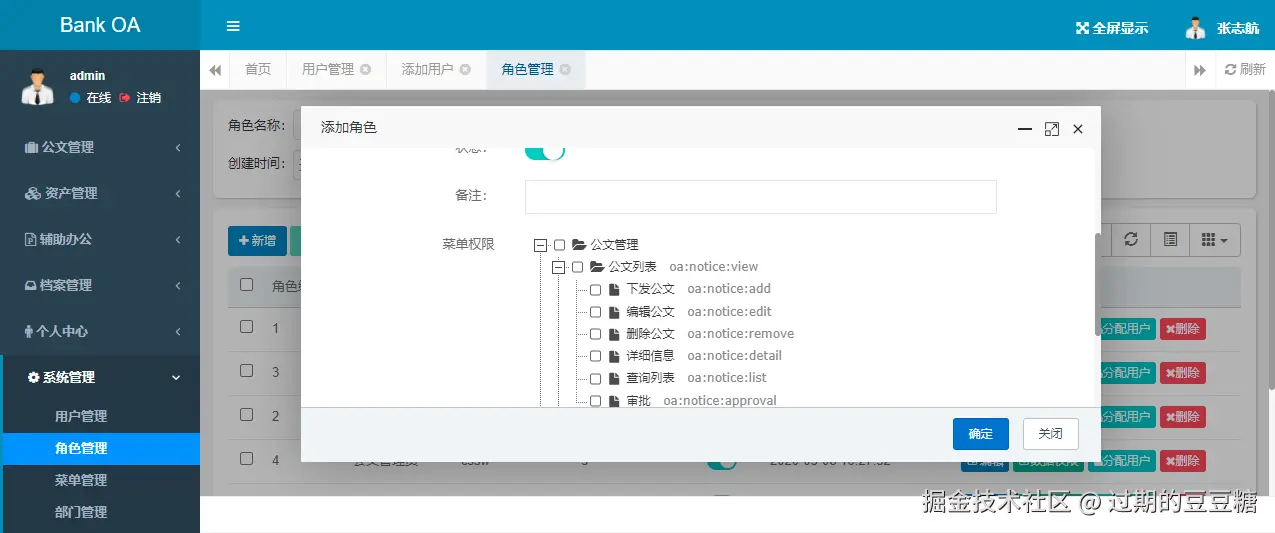1275x533 pixels.
Task: Click the 关闭 button in dialog
Action: pos(1051,433)
